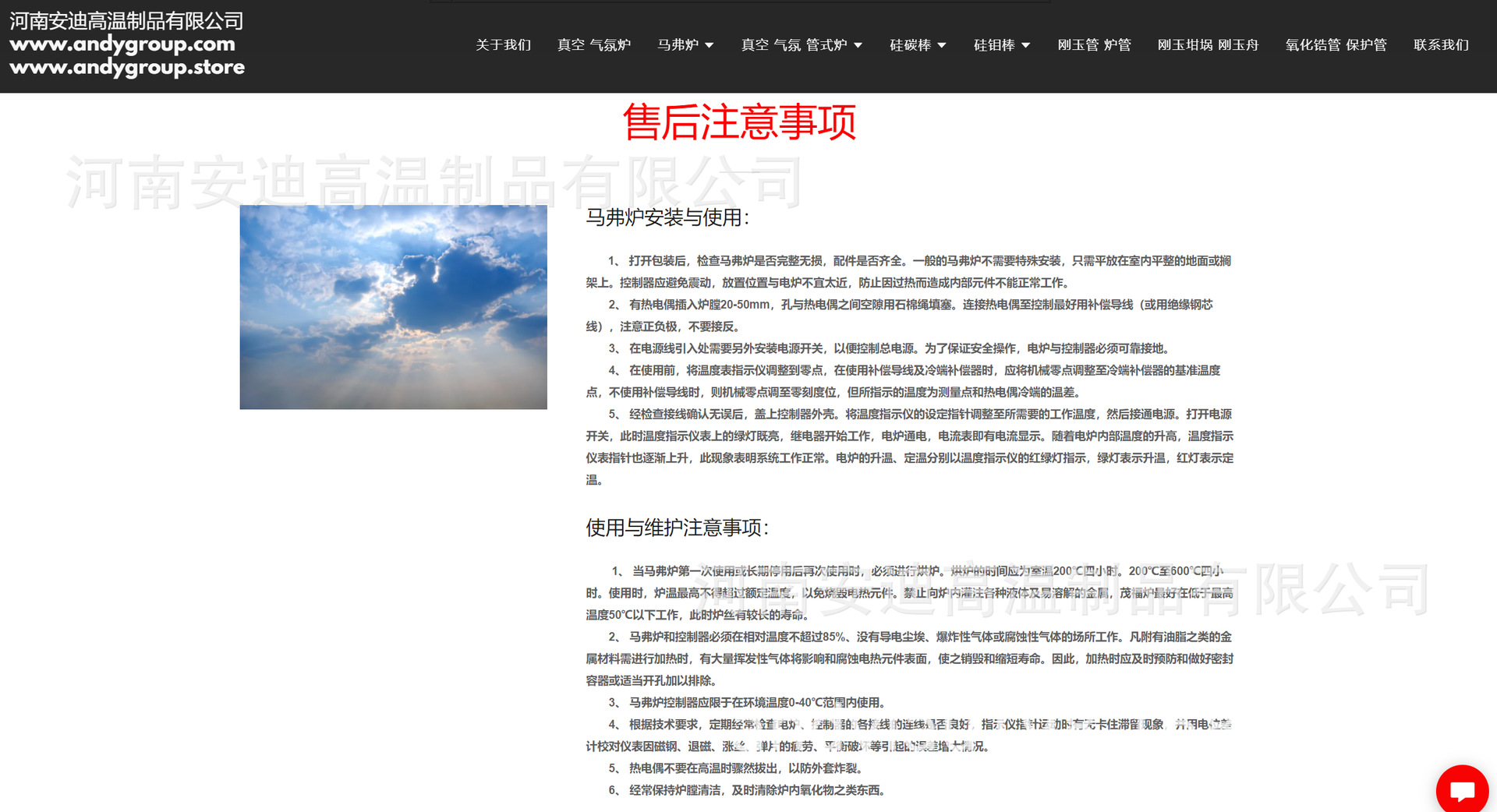Click the 河南安迪高温制品有限公司 logo text

(x=126, y=20)
